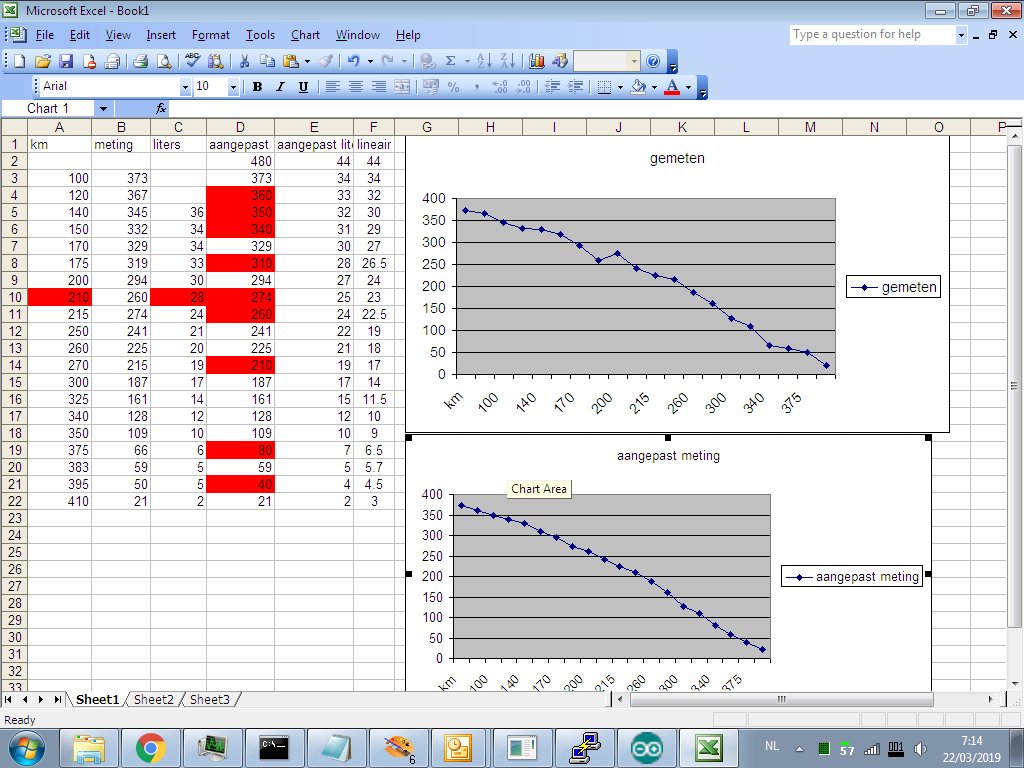Expand the font size dropdown
1024x768 pixels.
(233, 87)
